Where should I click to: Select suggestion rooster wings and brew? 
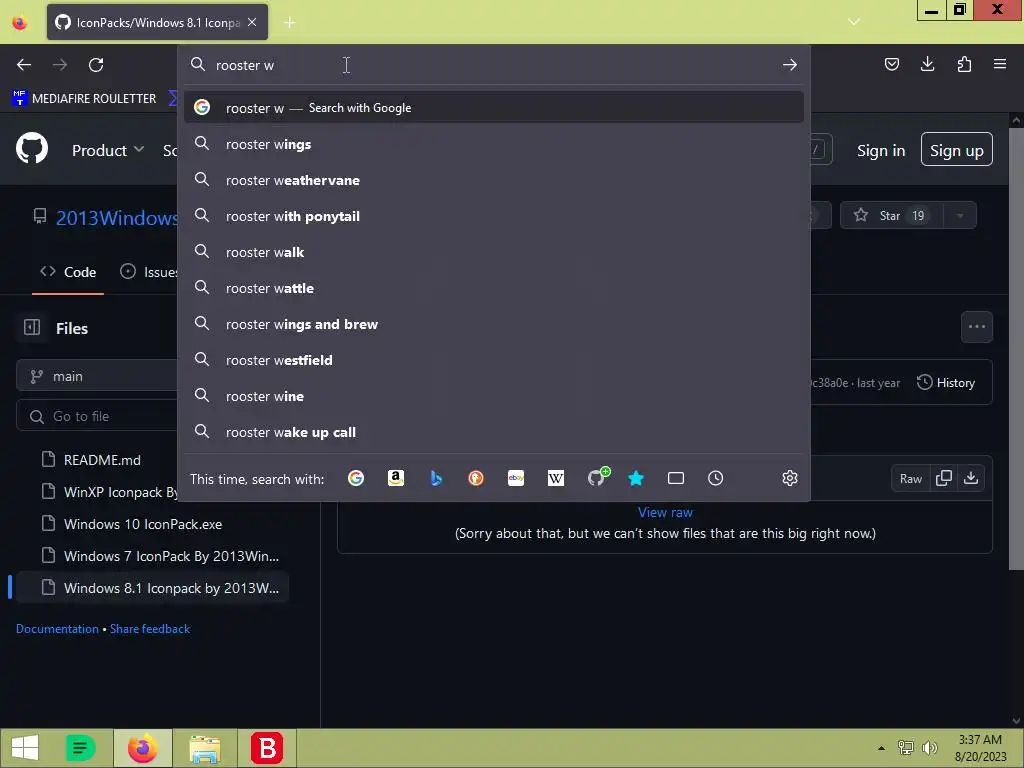[x=493, y=324]
